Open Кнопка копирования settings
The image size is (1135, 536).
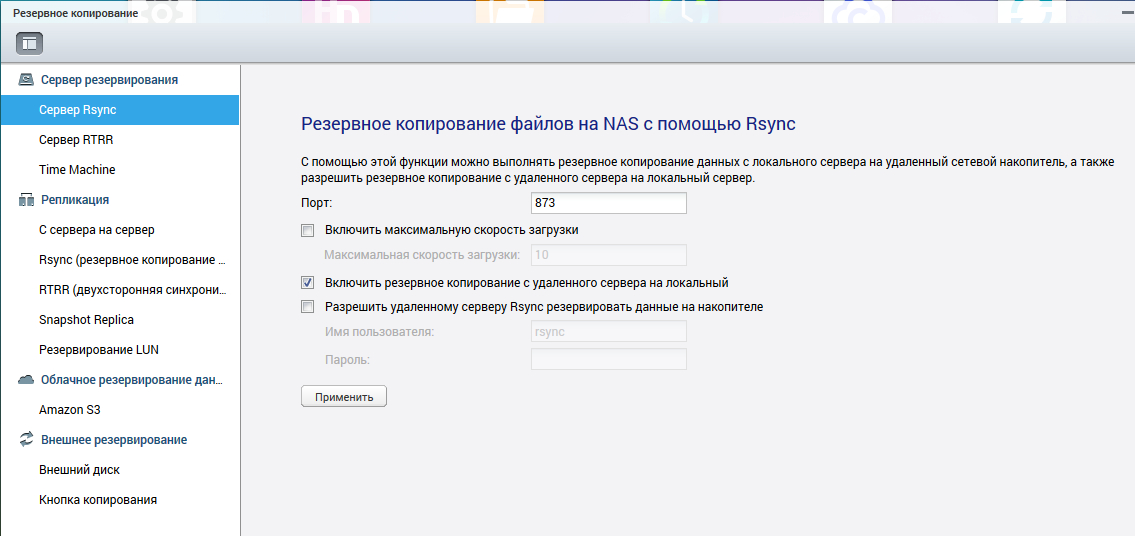pyautogui.click(x=98, y=500)
